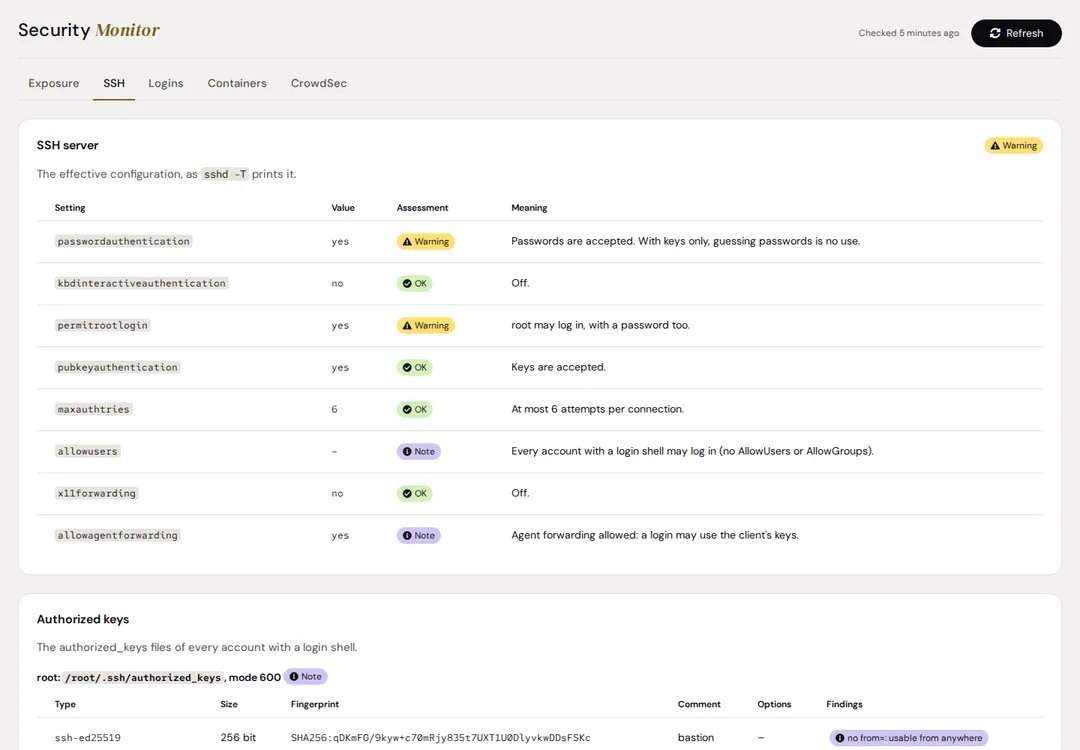Click the maxauthtries value 6
This screenshot has width=1080, height=750.
(x=335, y=410)
